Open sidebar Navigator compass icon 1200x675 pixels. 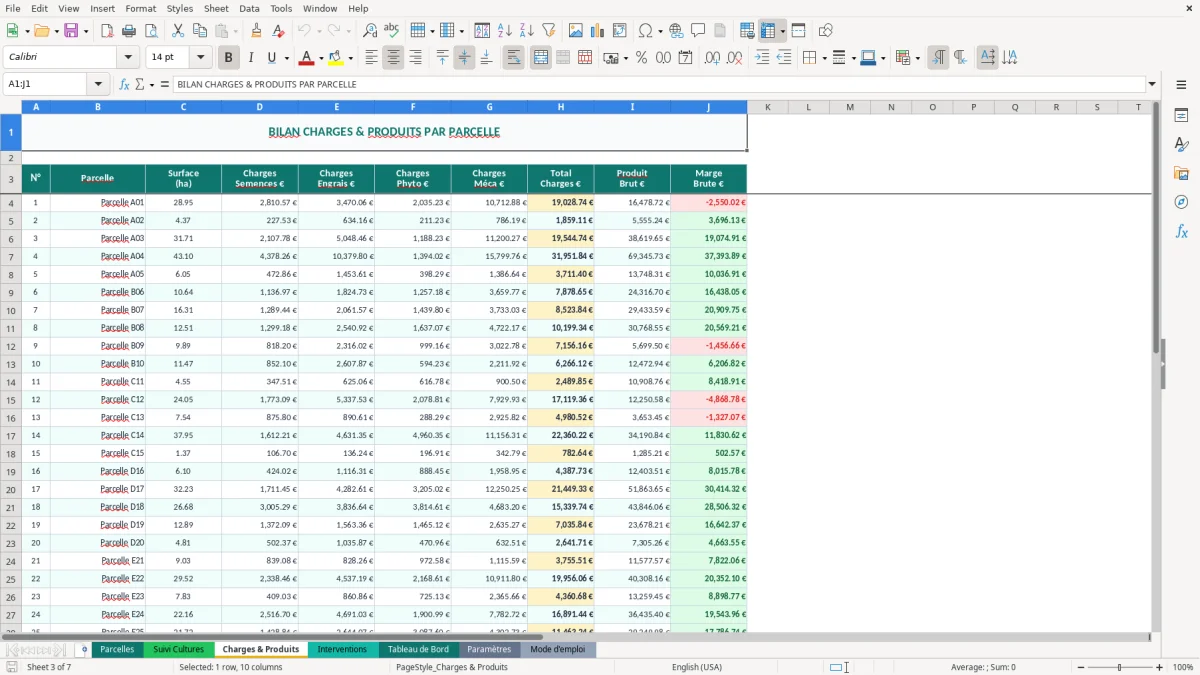coord(1181,202)
